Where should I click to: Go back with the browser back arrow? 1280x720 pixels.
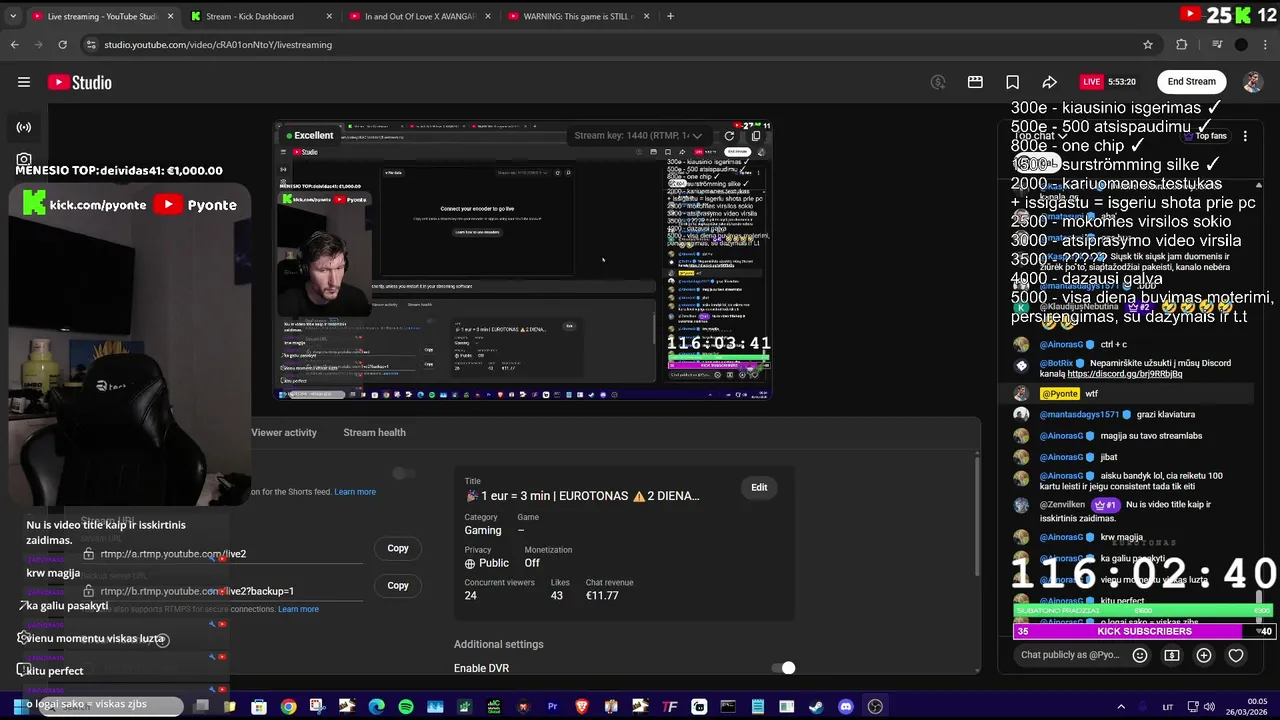click(x=14, y=44)
